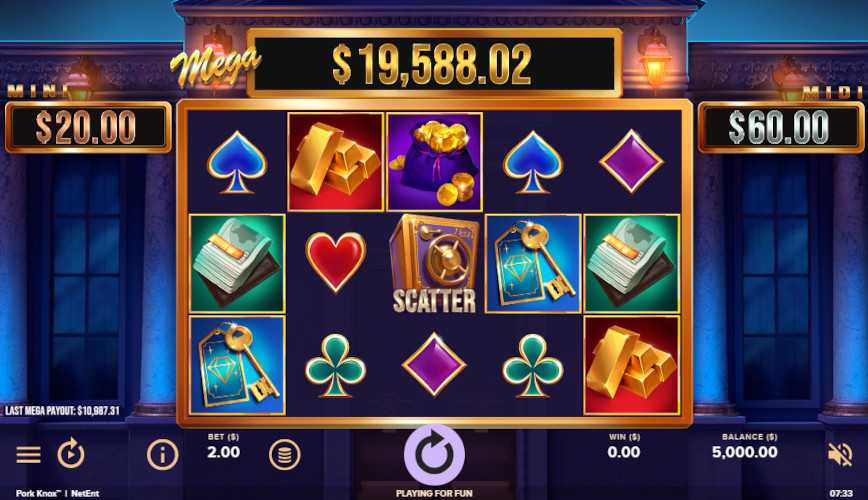Open the coin stack bet selector
Image resolution: width=868 pixels, height=500 pixels.
pyautogui.click(x=285, y=455)
